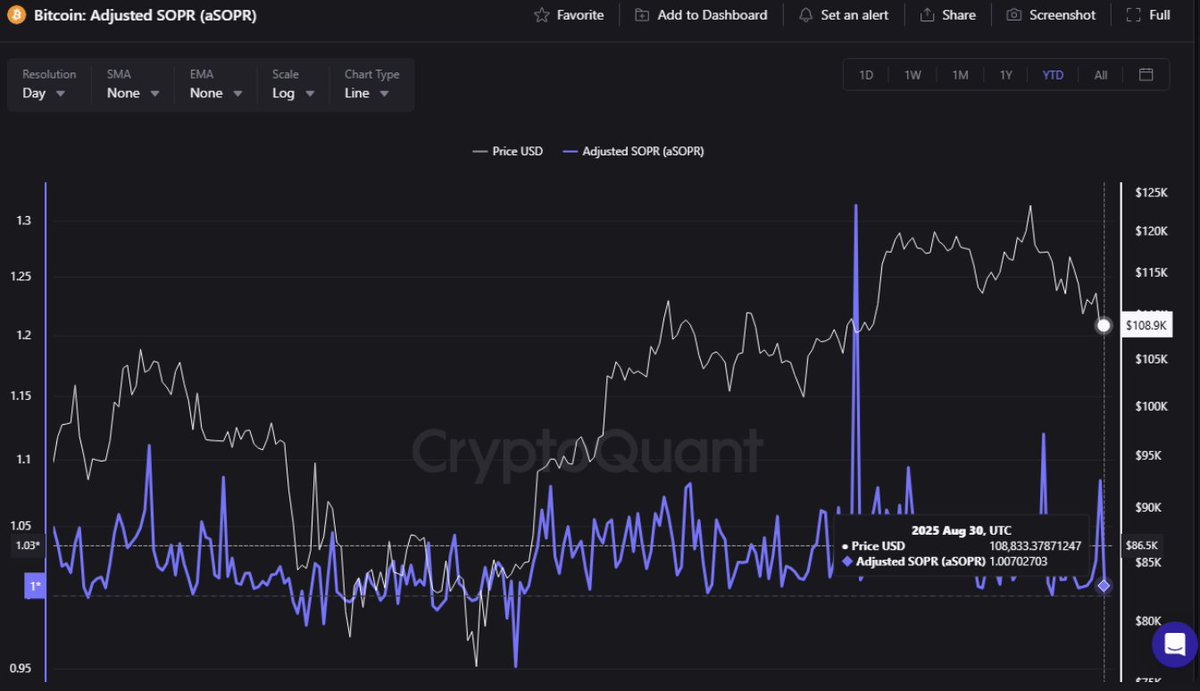Open the Resolution dropdown set to Day
The image size is (1200, 691).
click(44, 93)
